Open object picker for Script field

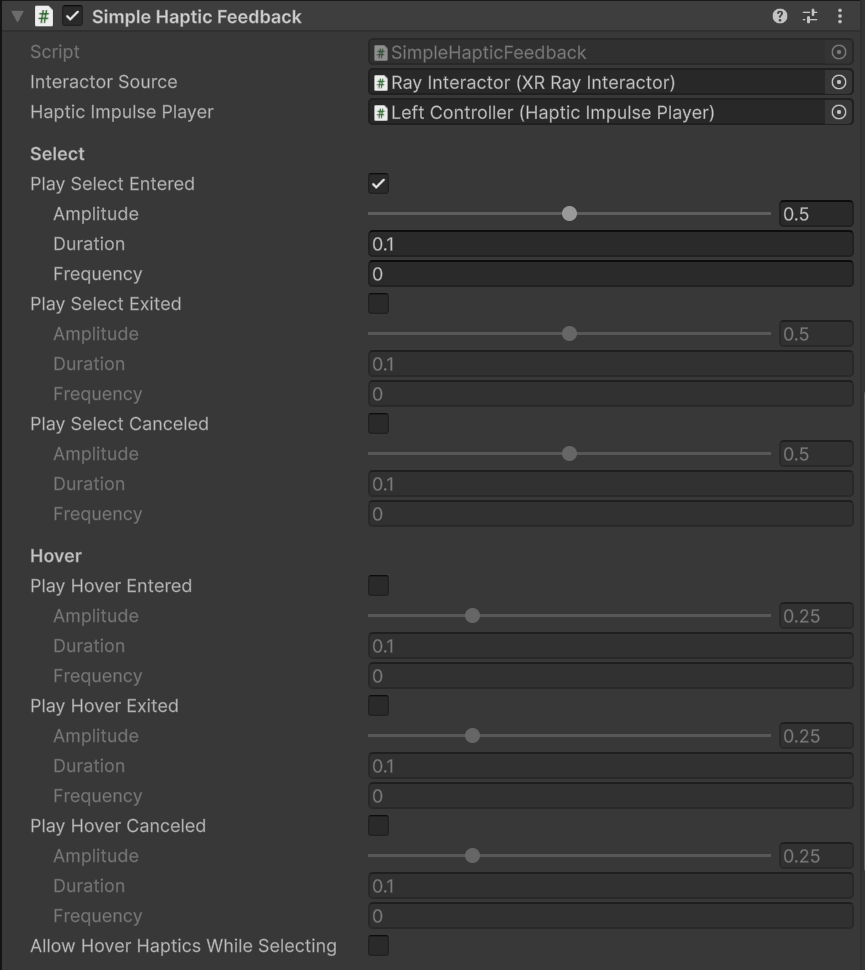tap(837, 51)
